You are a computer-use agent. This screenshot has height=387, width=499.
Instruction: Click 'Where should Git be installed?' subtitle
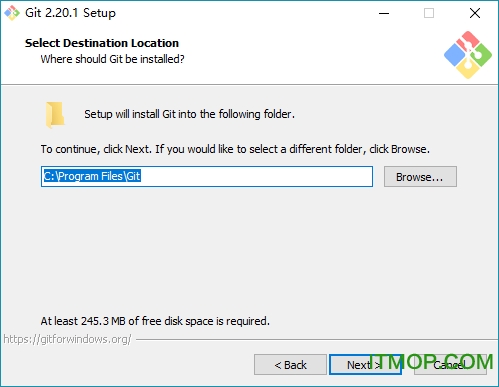click(112, 59)
